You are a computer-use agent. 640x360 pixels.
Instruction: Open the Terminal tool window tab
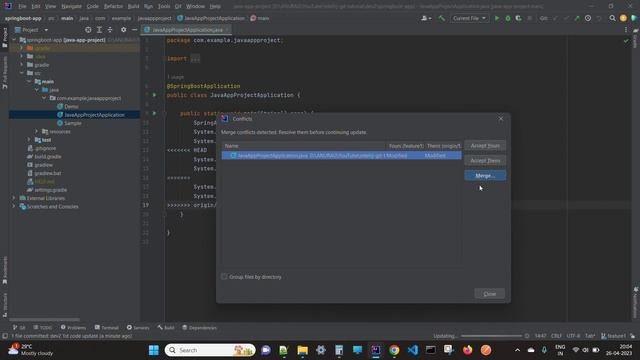pyautogui.click(x=107, y=328)
